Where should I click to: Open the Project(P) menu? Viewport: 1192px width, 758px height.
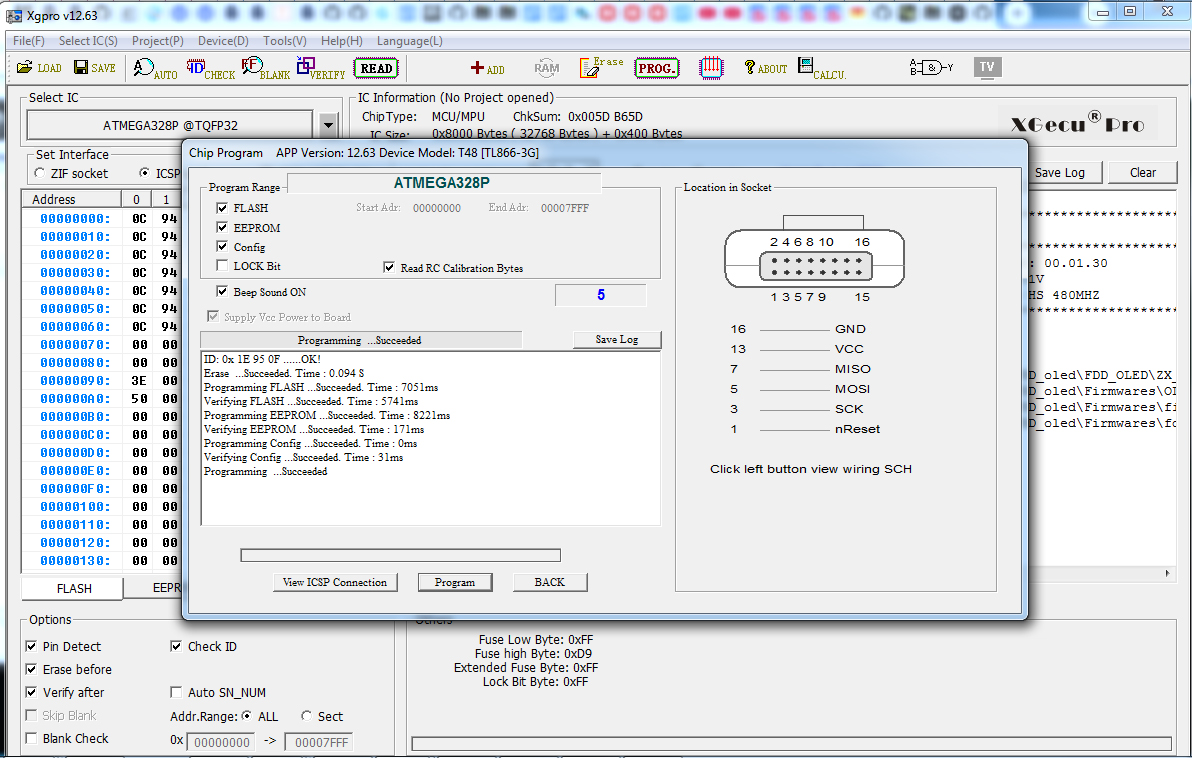coord(157,41)
